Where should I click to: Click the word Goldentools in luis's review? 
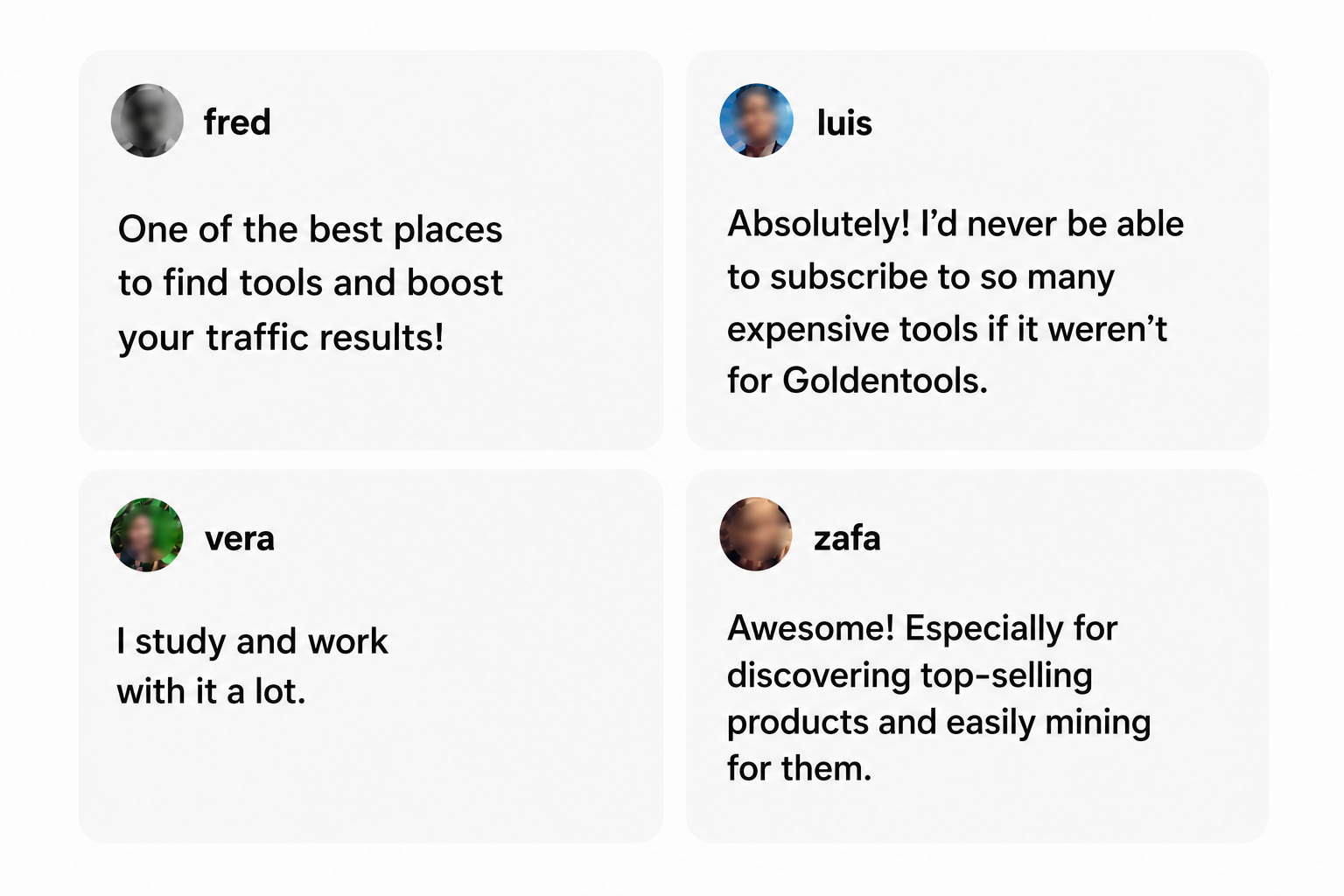coord(885,381)
